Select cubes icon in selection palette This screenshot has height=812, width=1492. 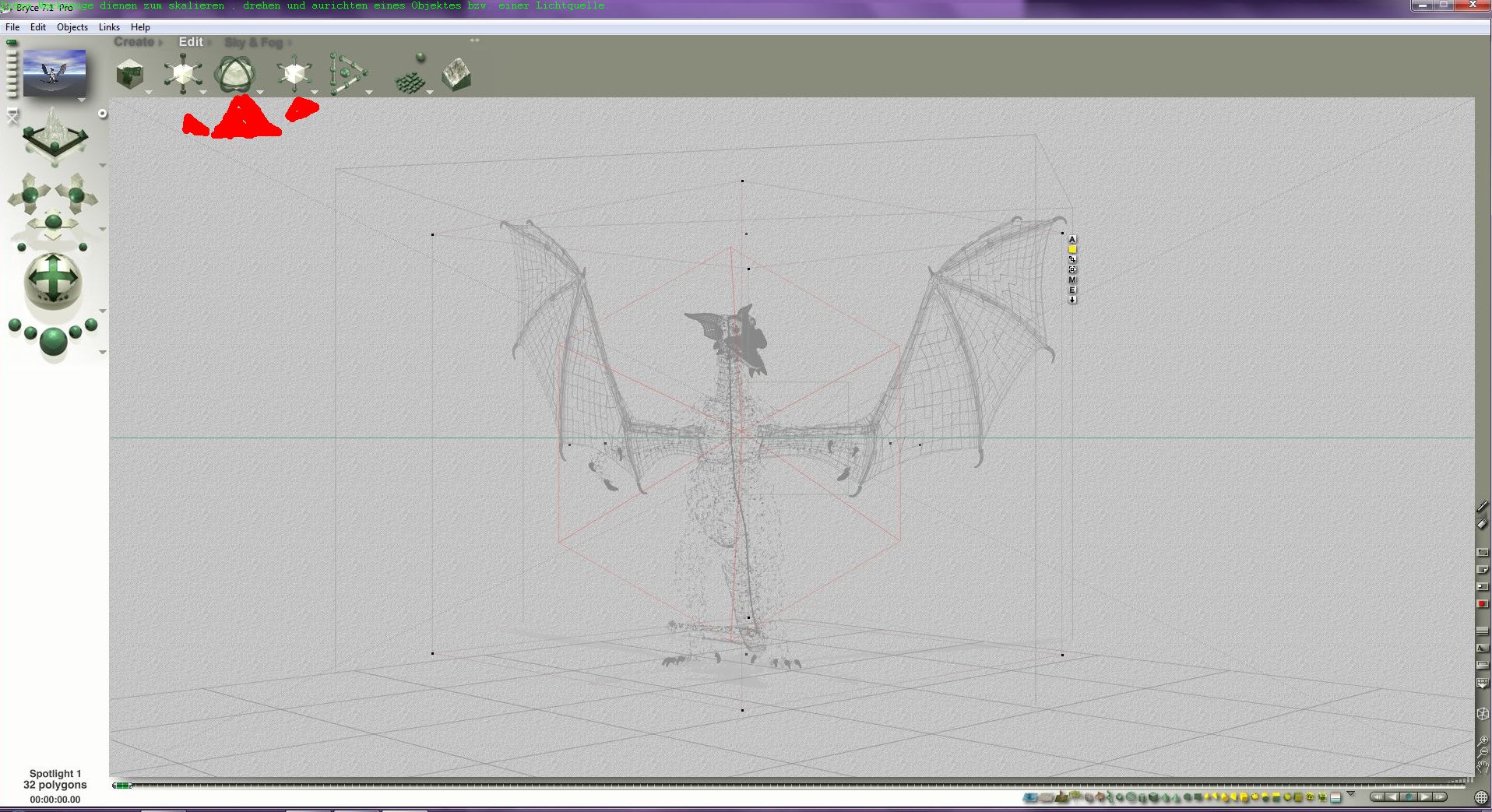pyautogui.click(x=1155, y=797)
